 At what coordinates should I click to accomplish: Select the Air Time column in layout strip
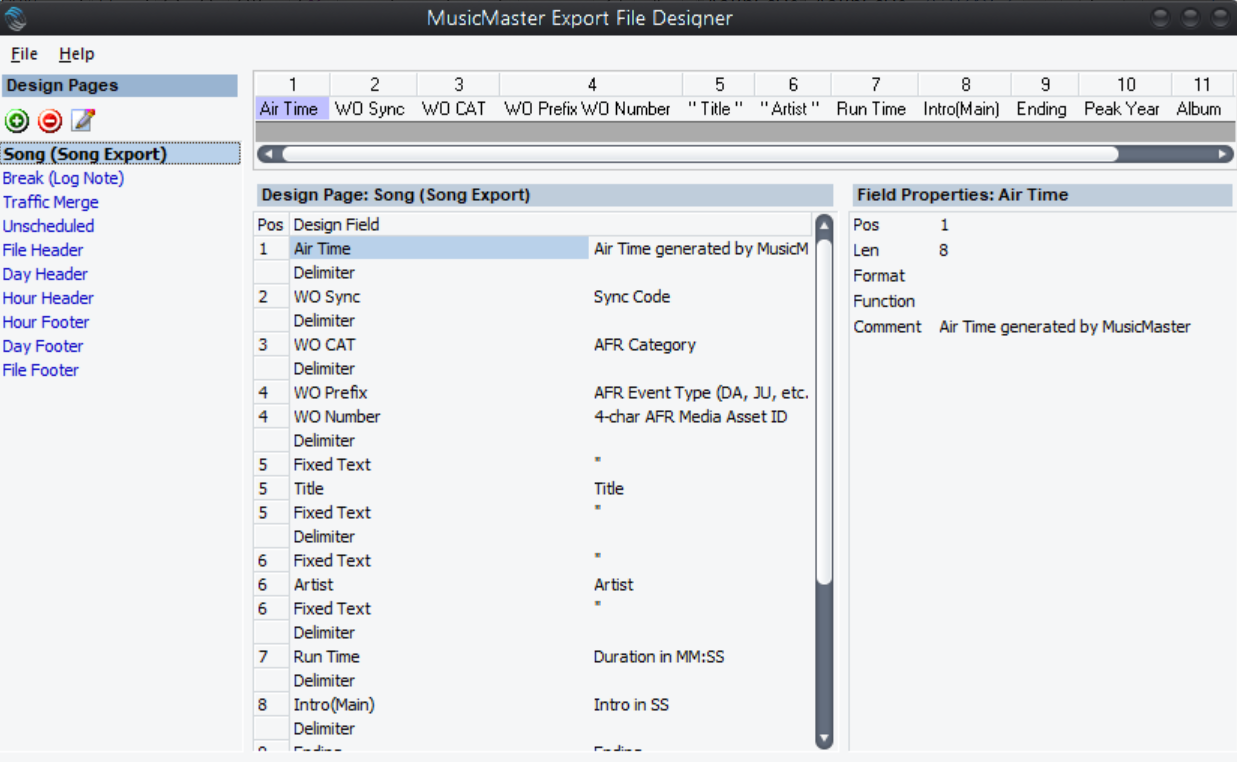click(x=292, y=109)
